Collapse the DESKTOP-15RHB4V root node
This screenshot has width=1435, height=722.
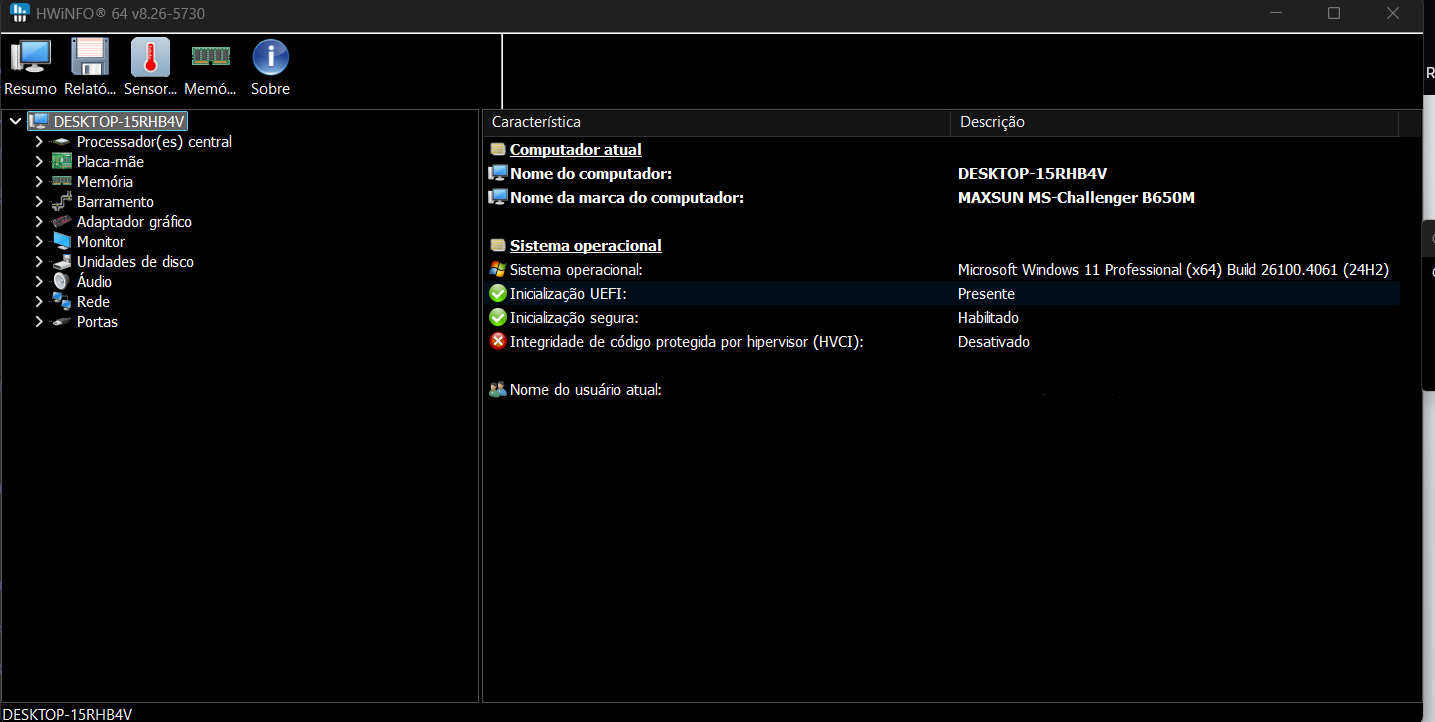pyautogui.click(x=15, y=121)
